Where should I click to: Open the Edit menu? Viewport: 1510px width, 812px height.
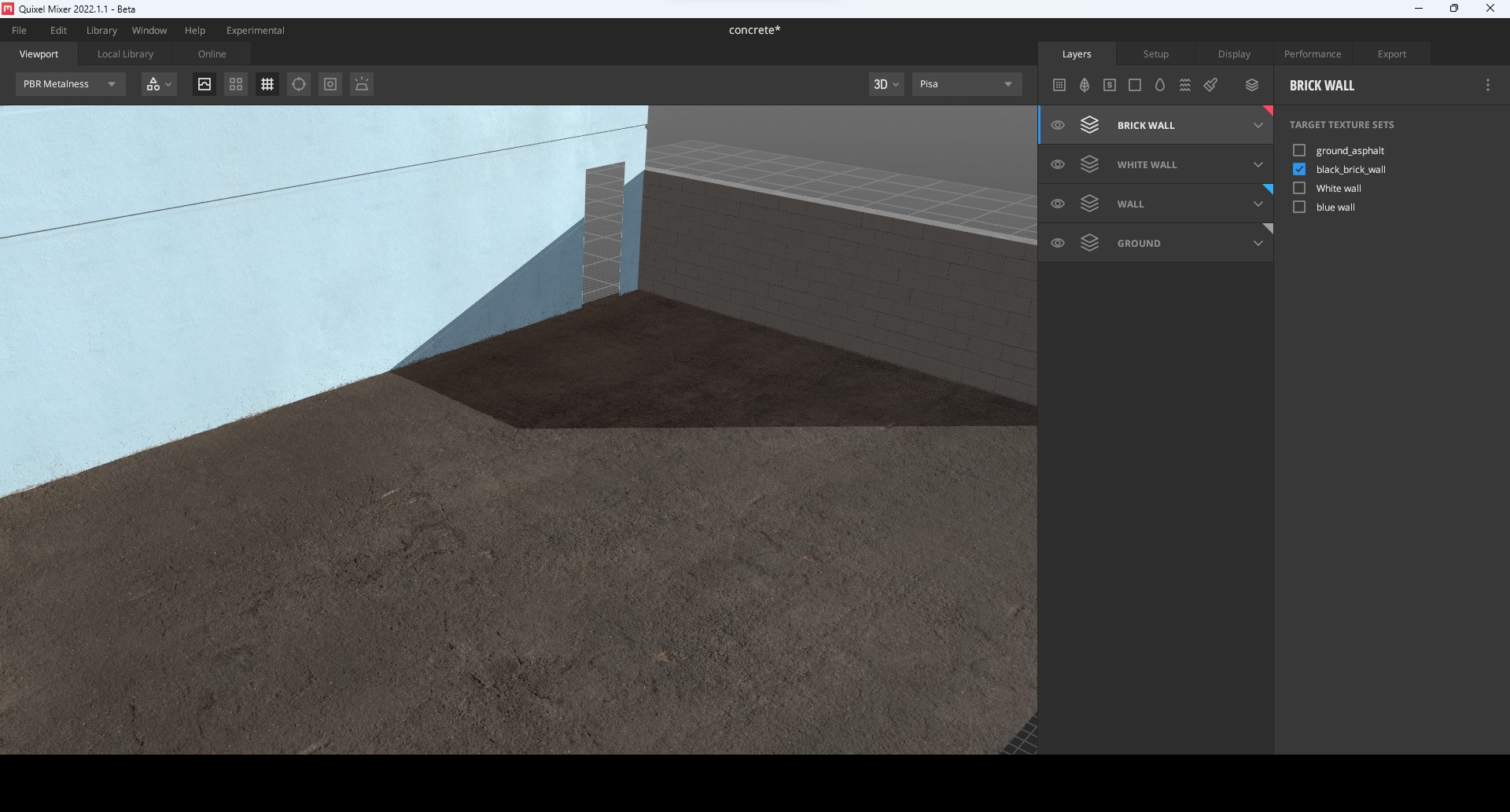[59, 30]
